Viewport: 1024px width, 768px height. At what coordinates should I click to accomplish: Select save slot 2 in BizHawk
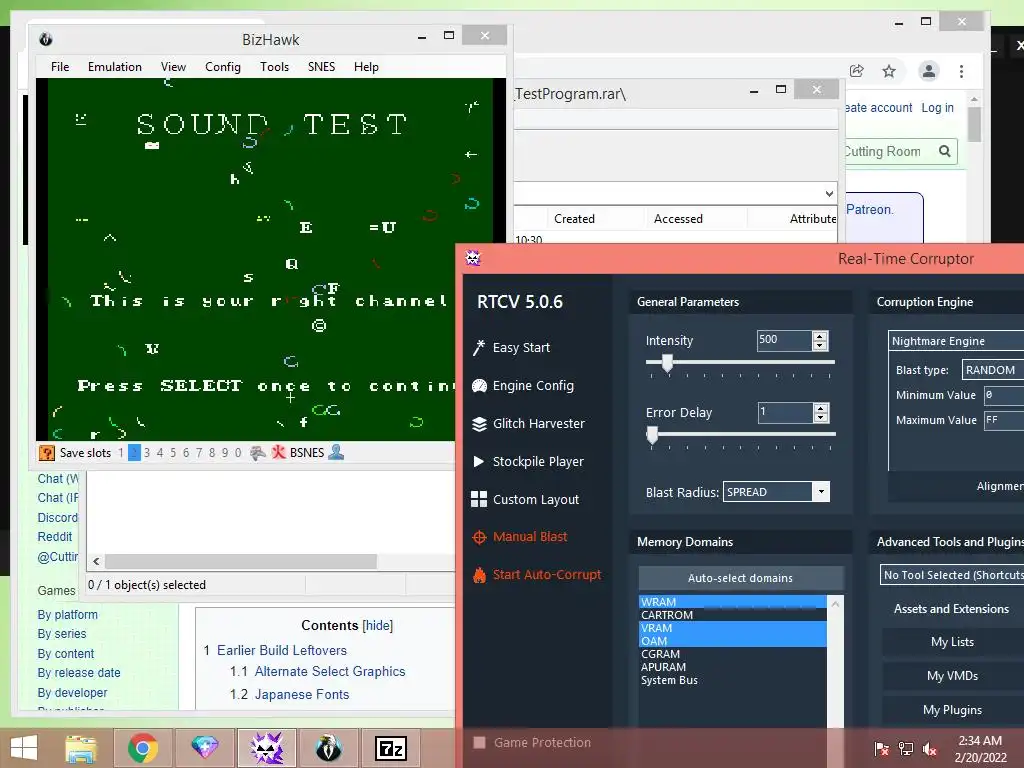[x=134, y=453]
